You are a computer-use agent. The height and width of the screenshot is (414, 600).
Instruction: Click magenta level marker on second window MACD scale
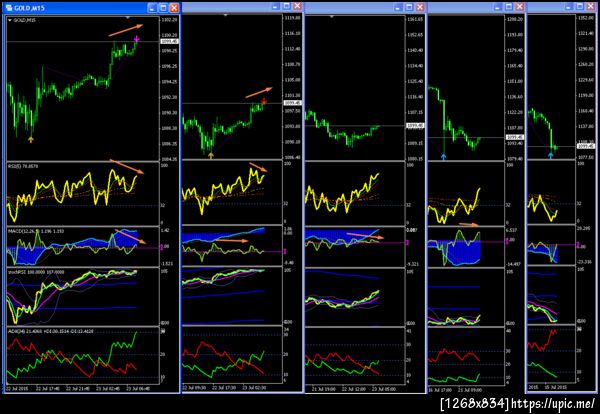(x=285, y=251)
